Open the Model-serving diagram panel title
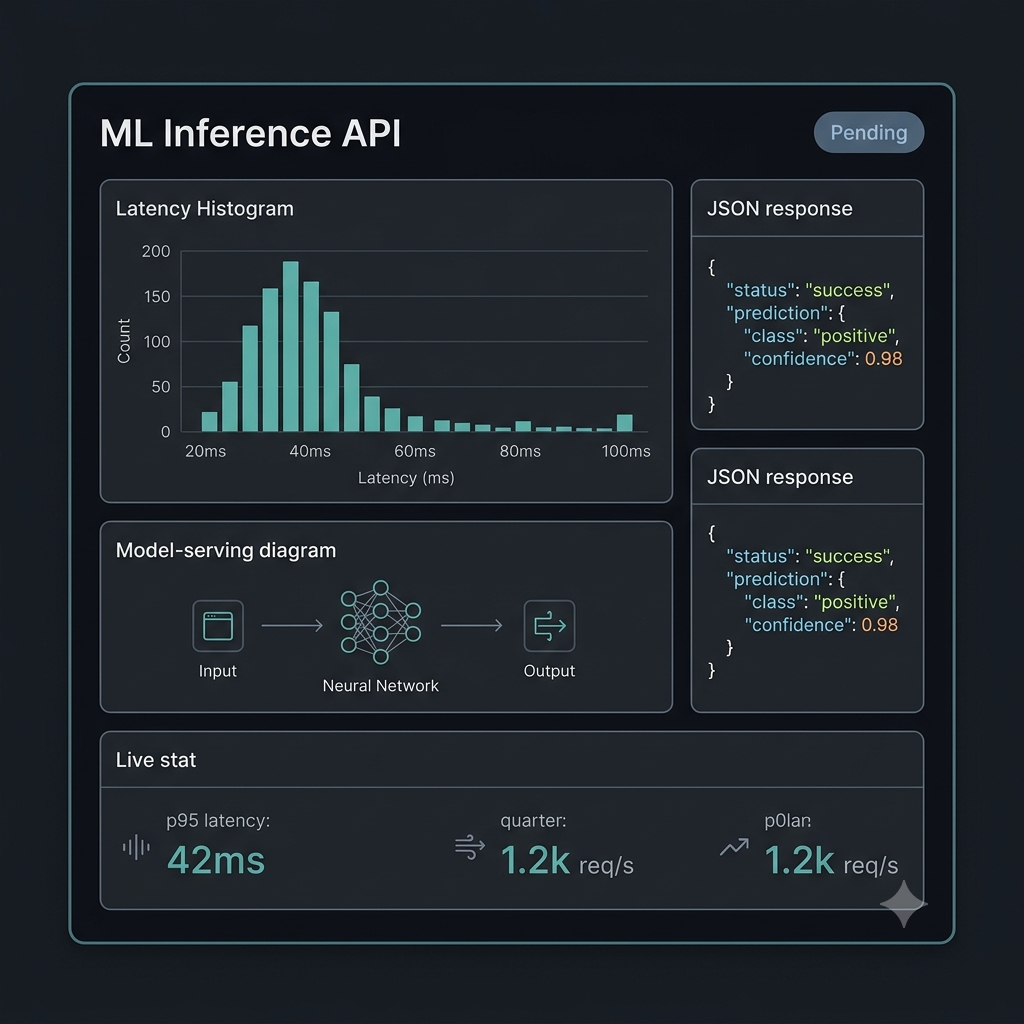 [226, 551]
